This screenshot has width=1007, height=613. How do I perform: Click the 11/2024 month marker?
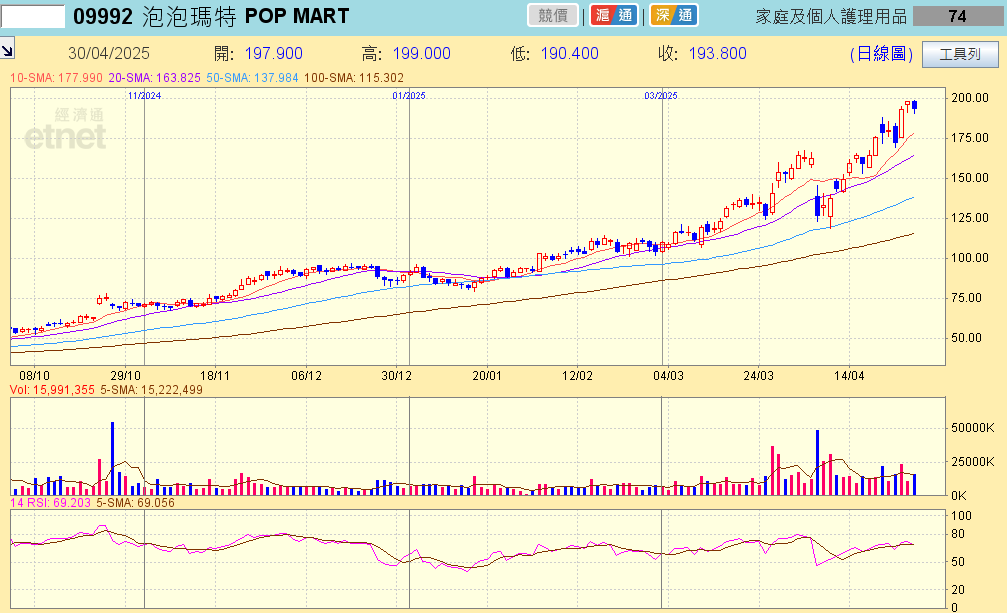(x=144, y=96)
